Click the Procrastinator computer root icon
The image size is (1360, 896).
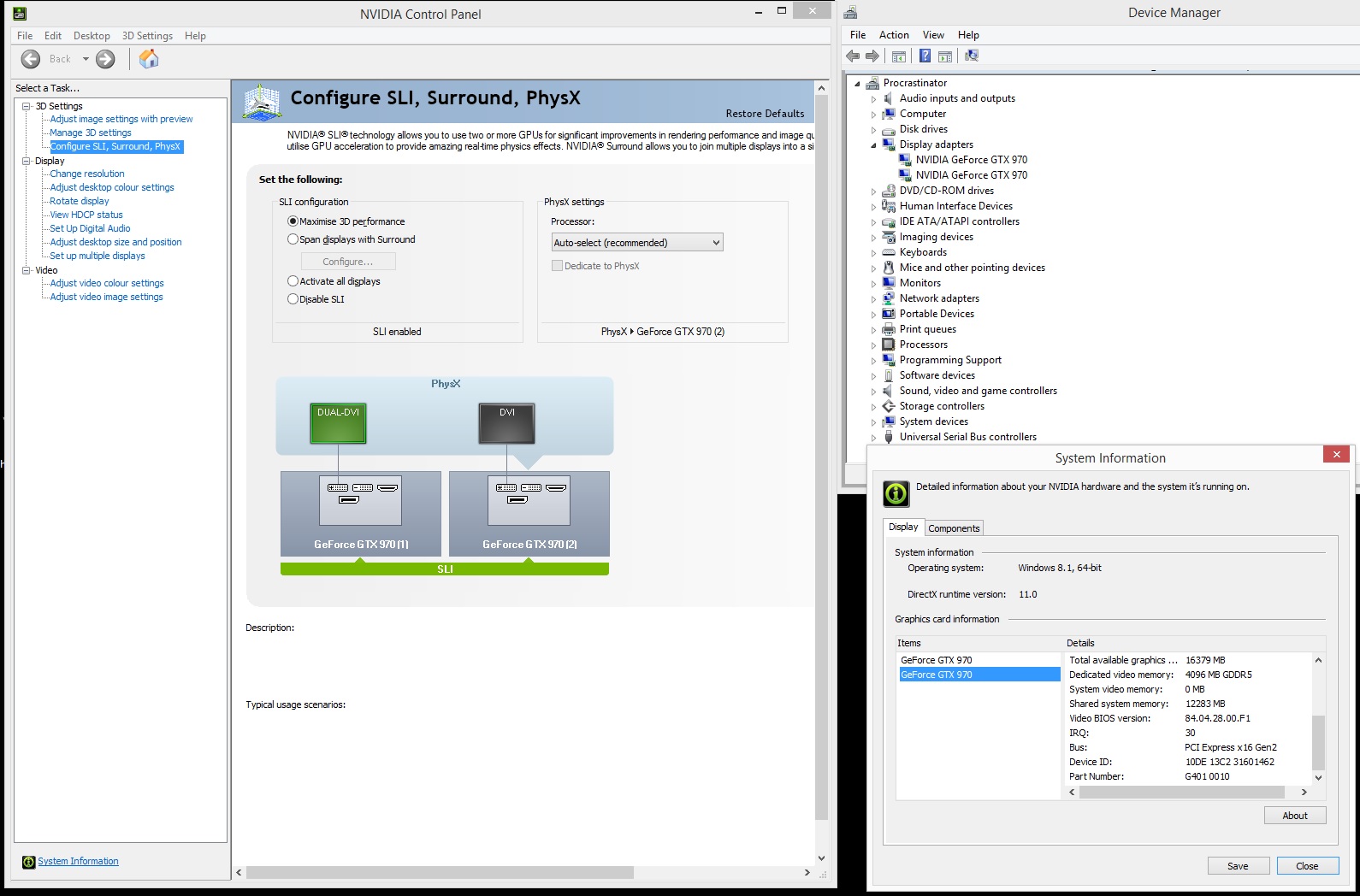(x=872, y=83)
